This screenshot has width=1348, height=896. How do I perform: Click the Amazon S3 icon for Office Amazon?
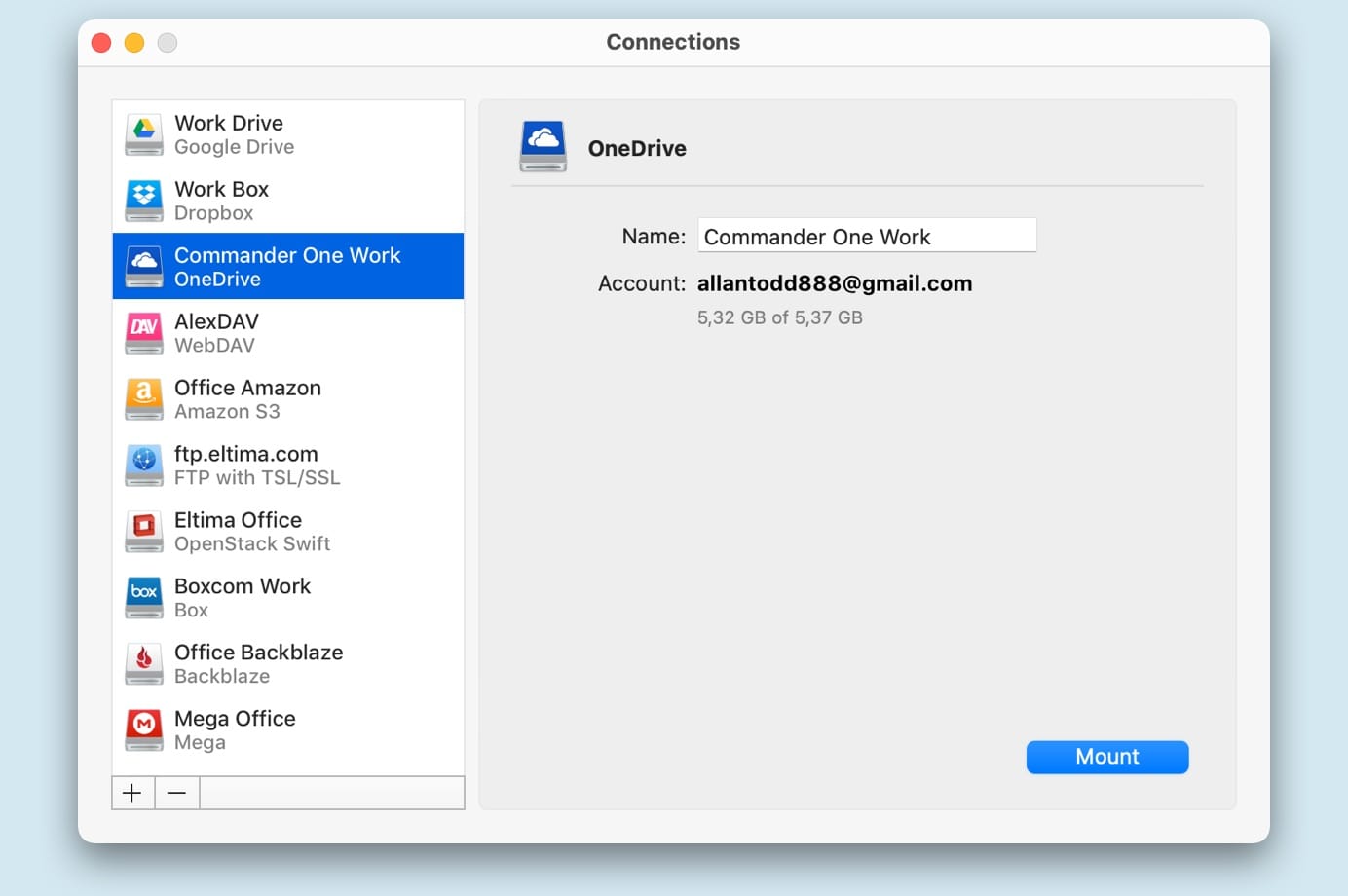point(144,399)
